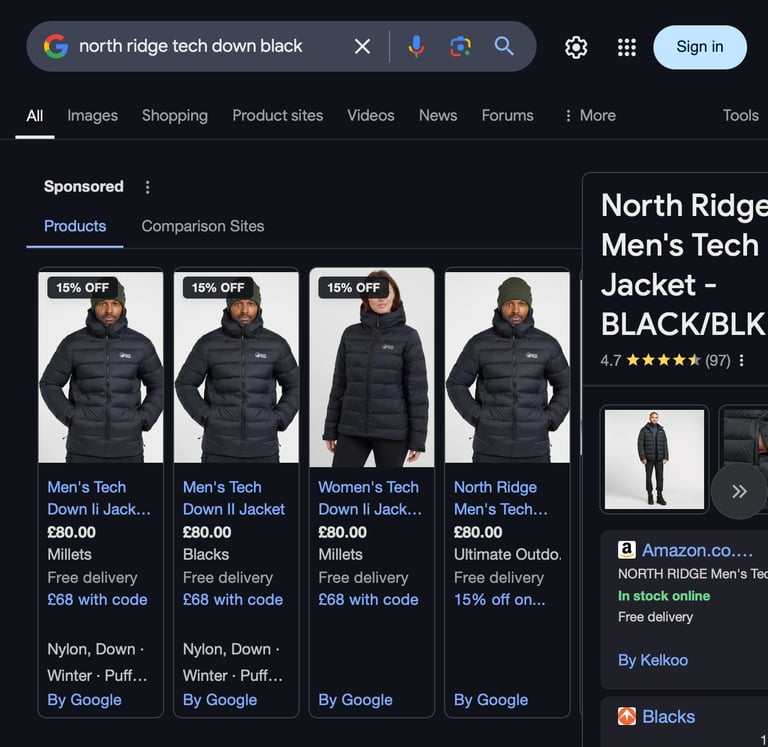This screenshot has width=768, height=747.
Task: Open quick settings gear icon
Action: point(576,48)
